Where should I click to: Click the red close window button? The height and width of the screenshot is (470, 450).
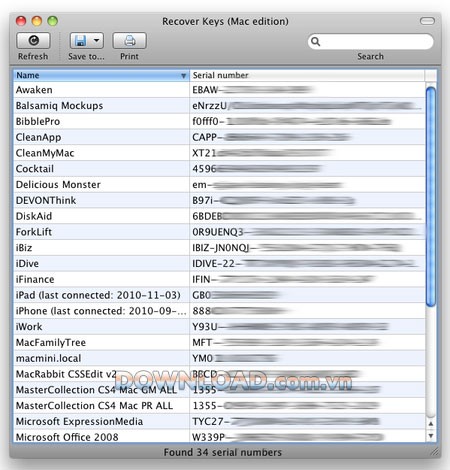point(21,21)
